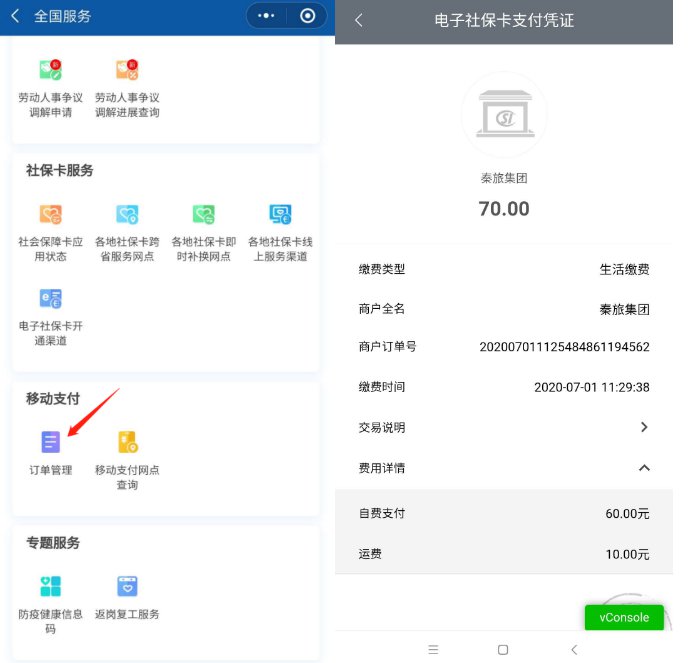This screenshot has height=663, width=690.
Task: Select the 缴费时间 label
Action: point(382,387)
